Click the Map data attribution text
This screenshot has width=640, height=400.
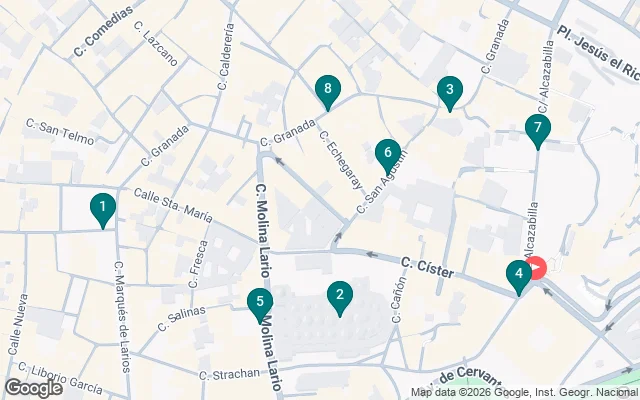click(525, 393)
